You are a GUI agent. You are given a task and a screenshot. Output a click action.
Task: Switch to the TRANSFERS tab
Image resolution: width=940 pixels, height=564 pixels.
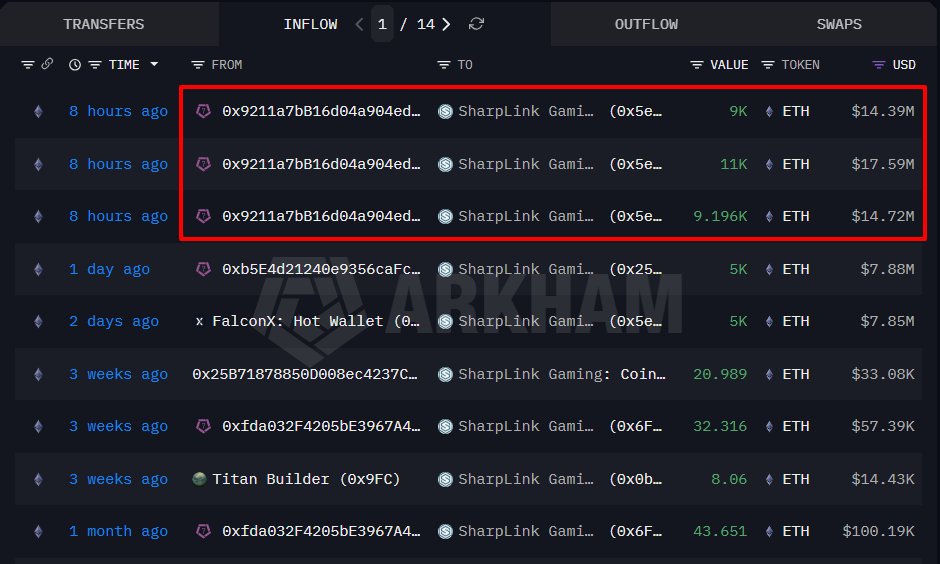pyautogui.click(x=104, y=24)
